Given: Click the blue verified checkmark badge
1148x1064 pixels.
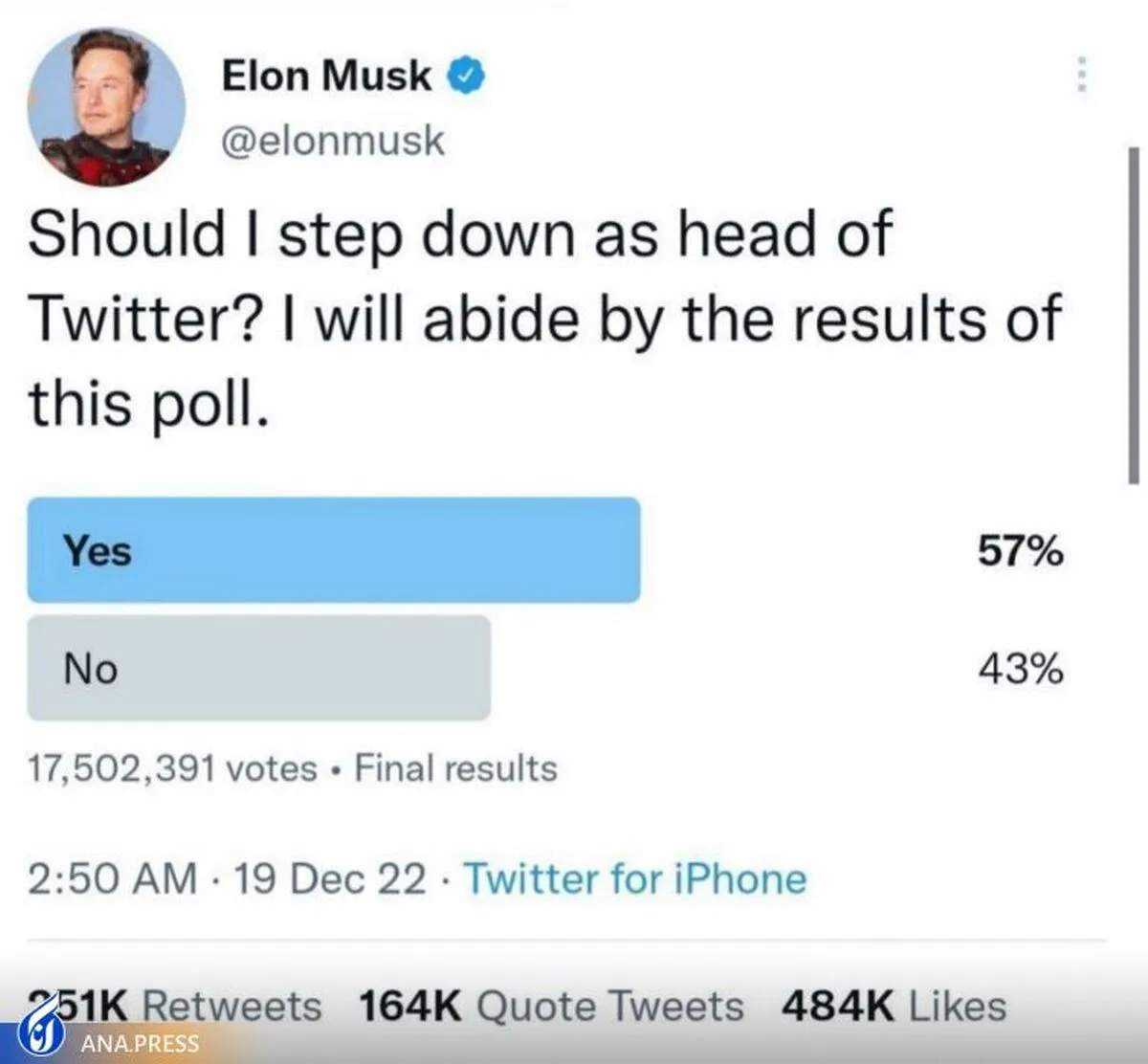Looking at the screenshot, I should click(468, 76).
